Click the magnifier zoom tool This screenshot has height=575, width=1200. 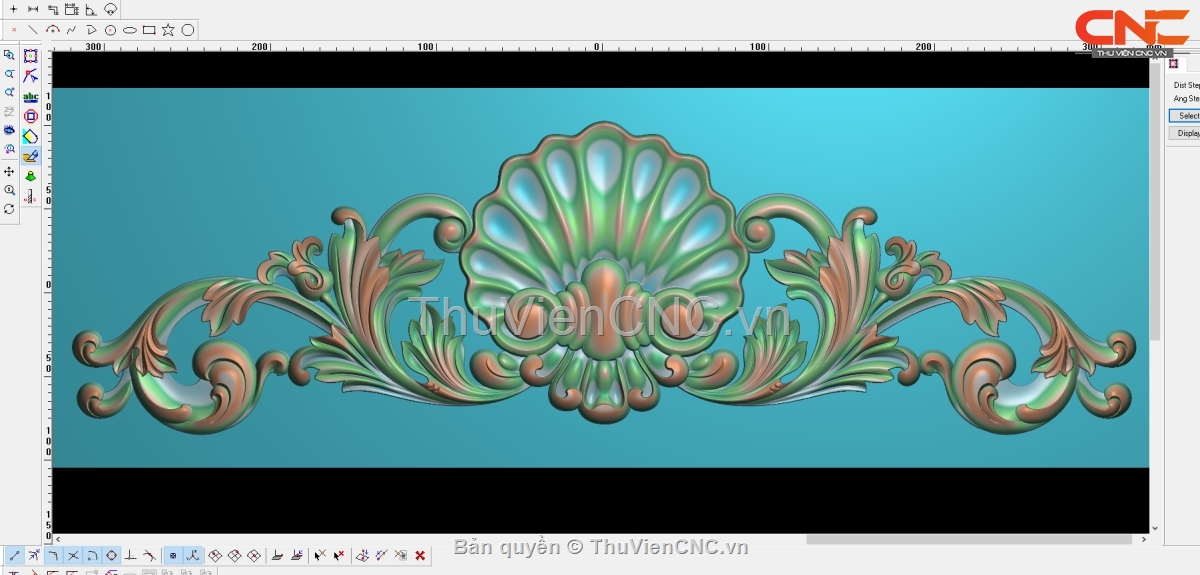coord(9,190)
